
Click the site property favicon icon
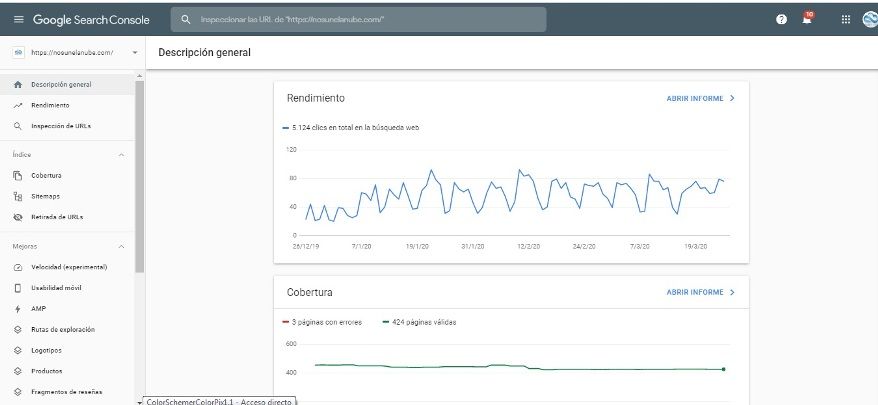pyautogui.click(x=18, y=53)
